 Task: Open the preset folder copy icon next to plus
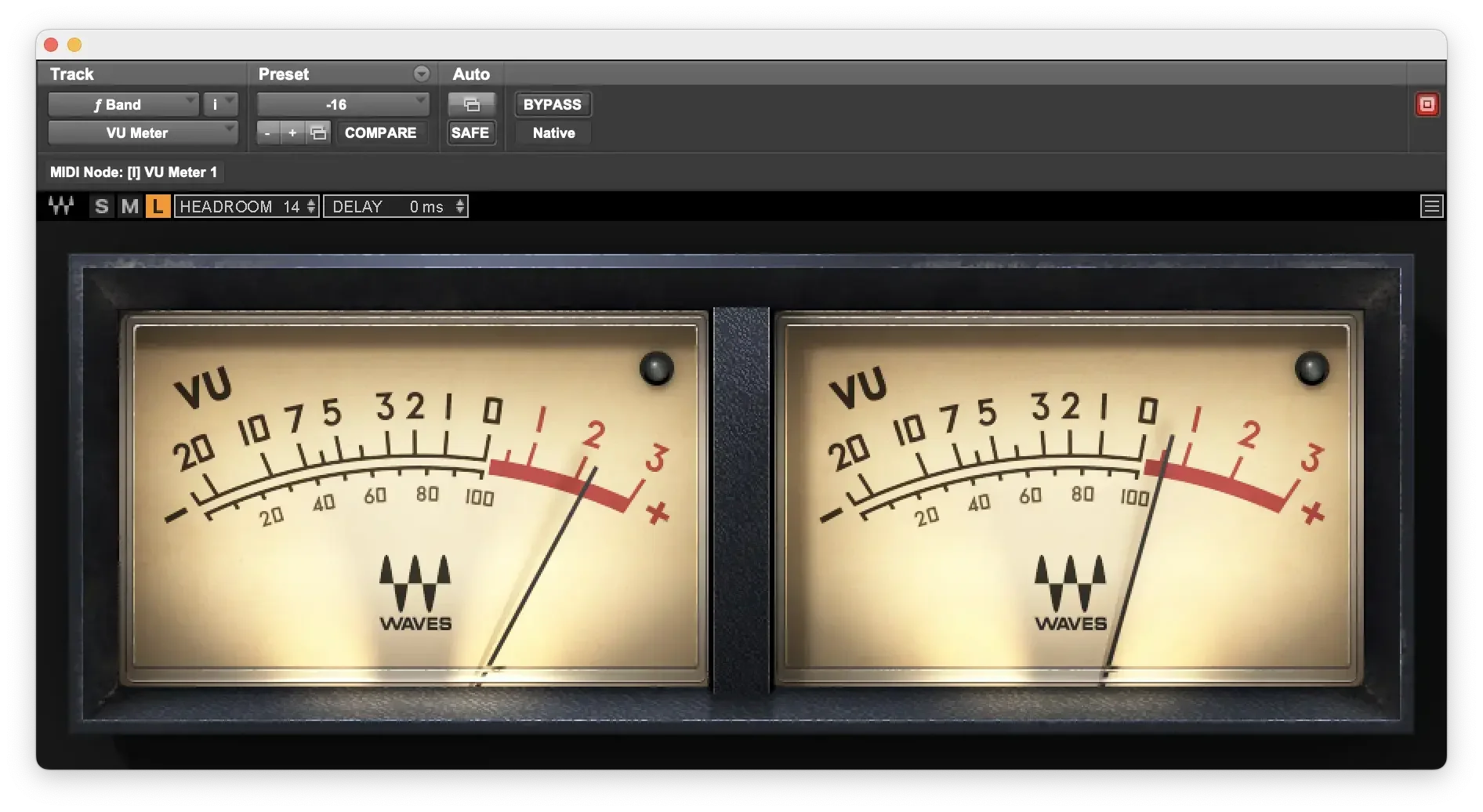click(318, 132)
